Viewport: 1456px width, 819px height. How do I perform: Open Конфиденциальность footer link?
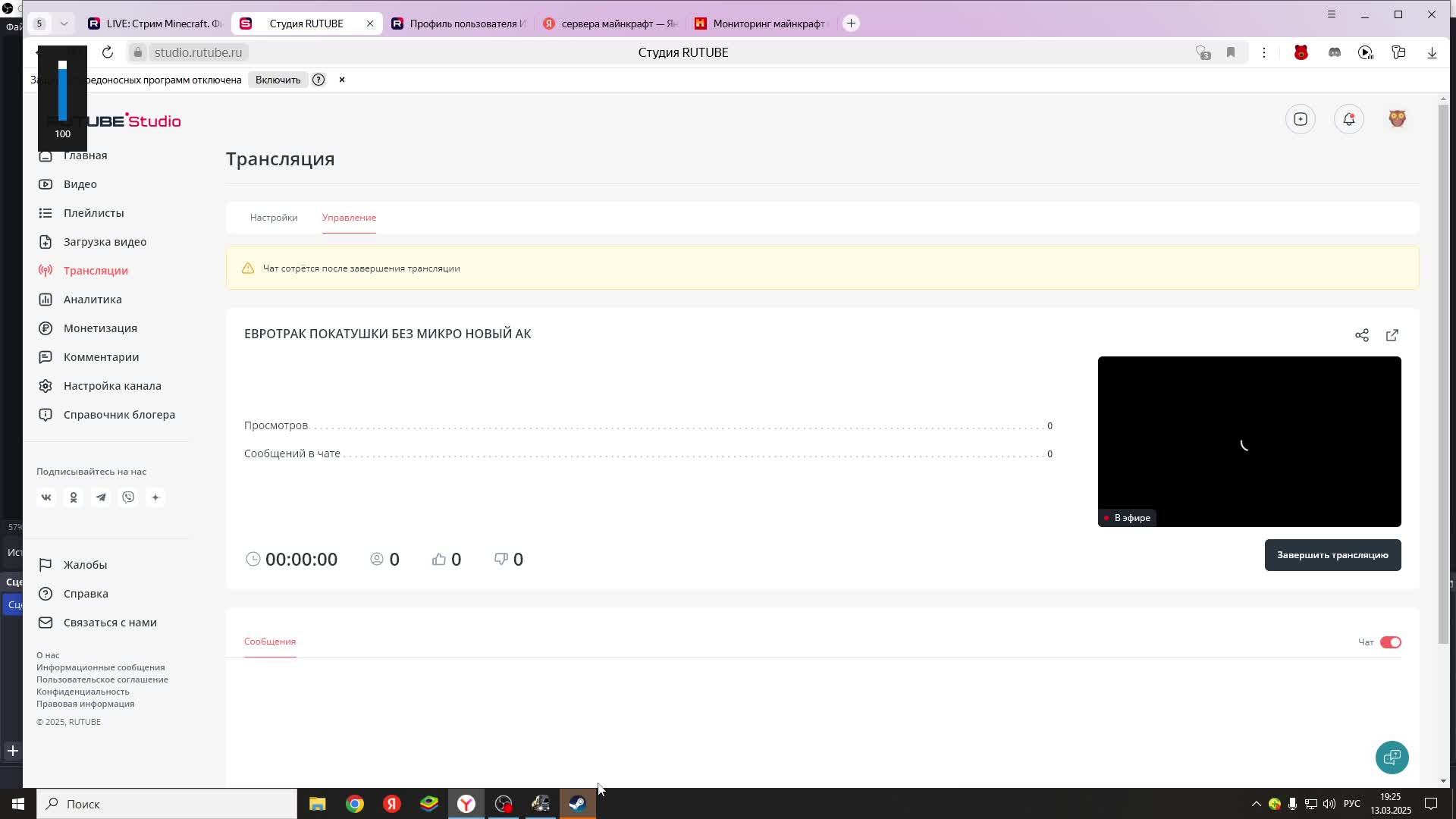[83, 692]
